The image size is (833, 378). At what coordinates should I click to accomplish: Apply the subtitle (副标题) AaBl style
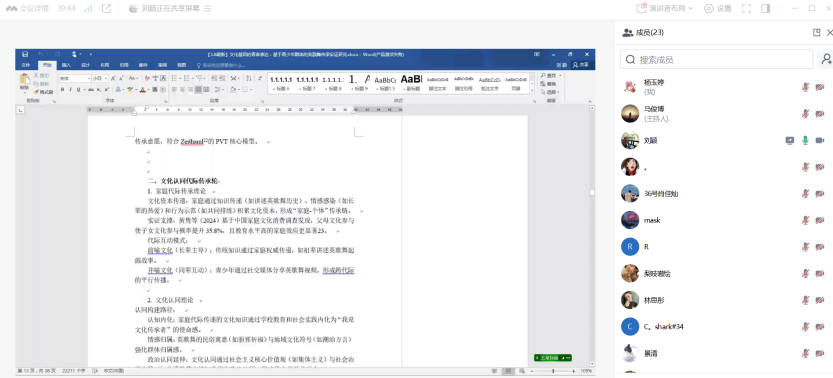point(411,83)
